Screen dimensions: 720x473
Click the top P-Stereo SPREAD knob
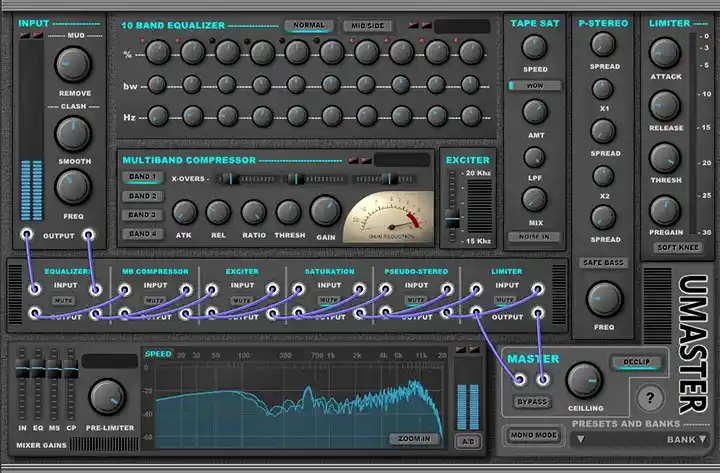[603, 44]
